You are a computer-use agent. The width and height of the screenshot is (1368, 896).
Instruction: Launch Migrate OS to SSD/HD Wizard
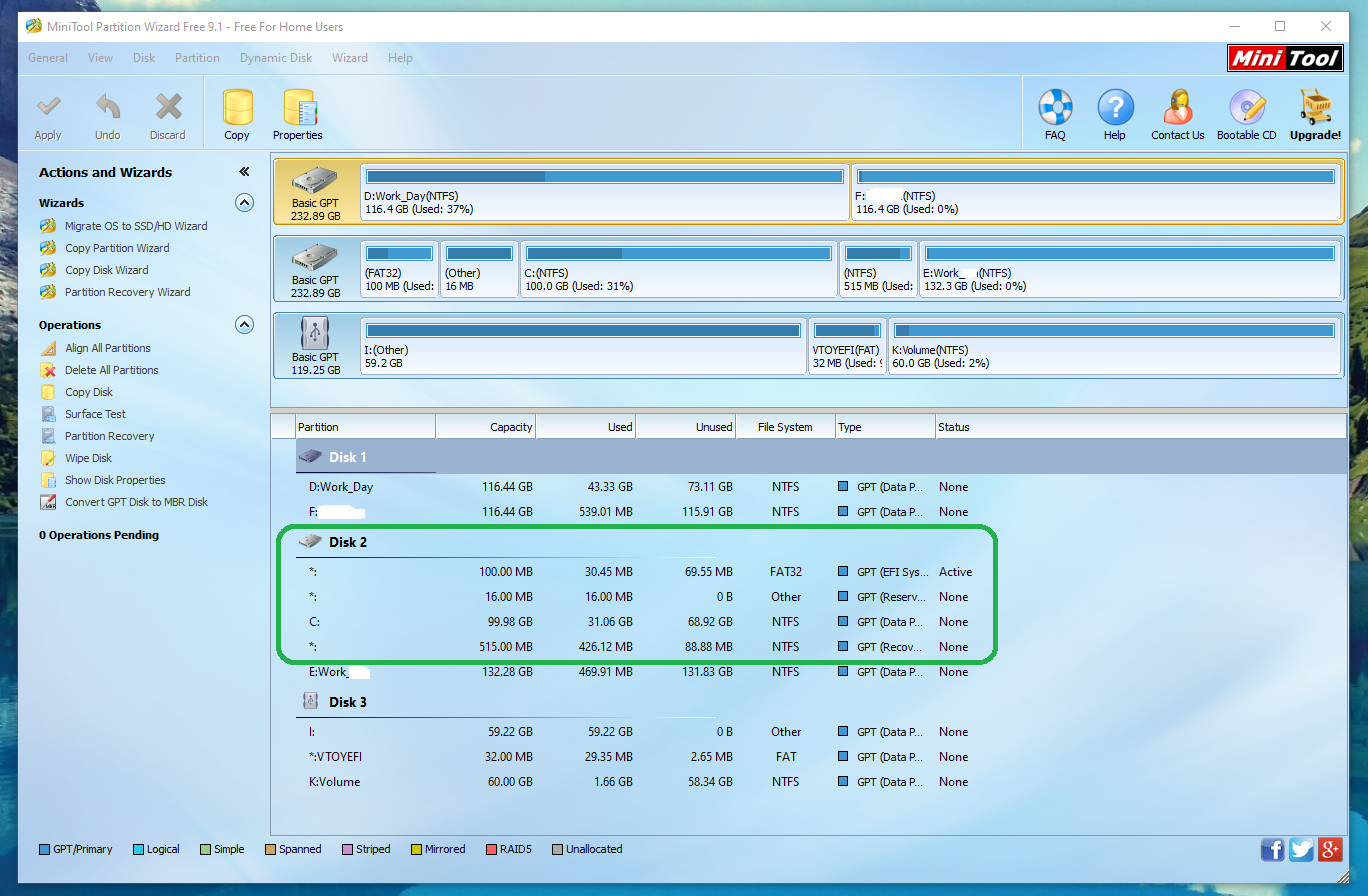tap(136, 226)
